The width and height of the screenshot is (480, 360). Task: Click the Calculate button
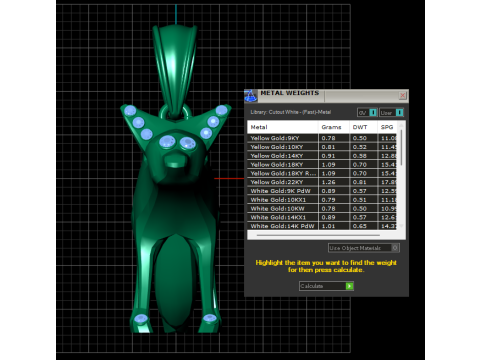click(326, 286)
